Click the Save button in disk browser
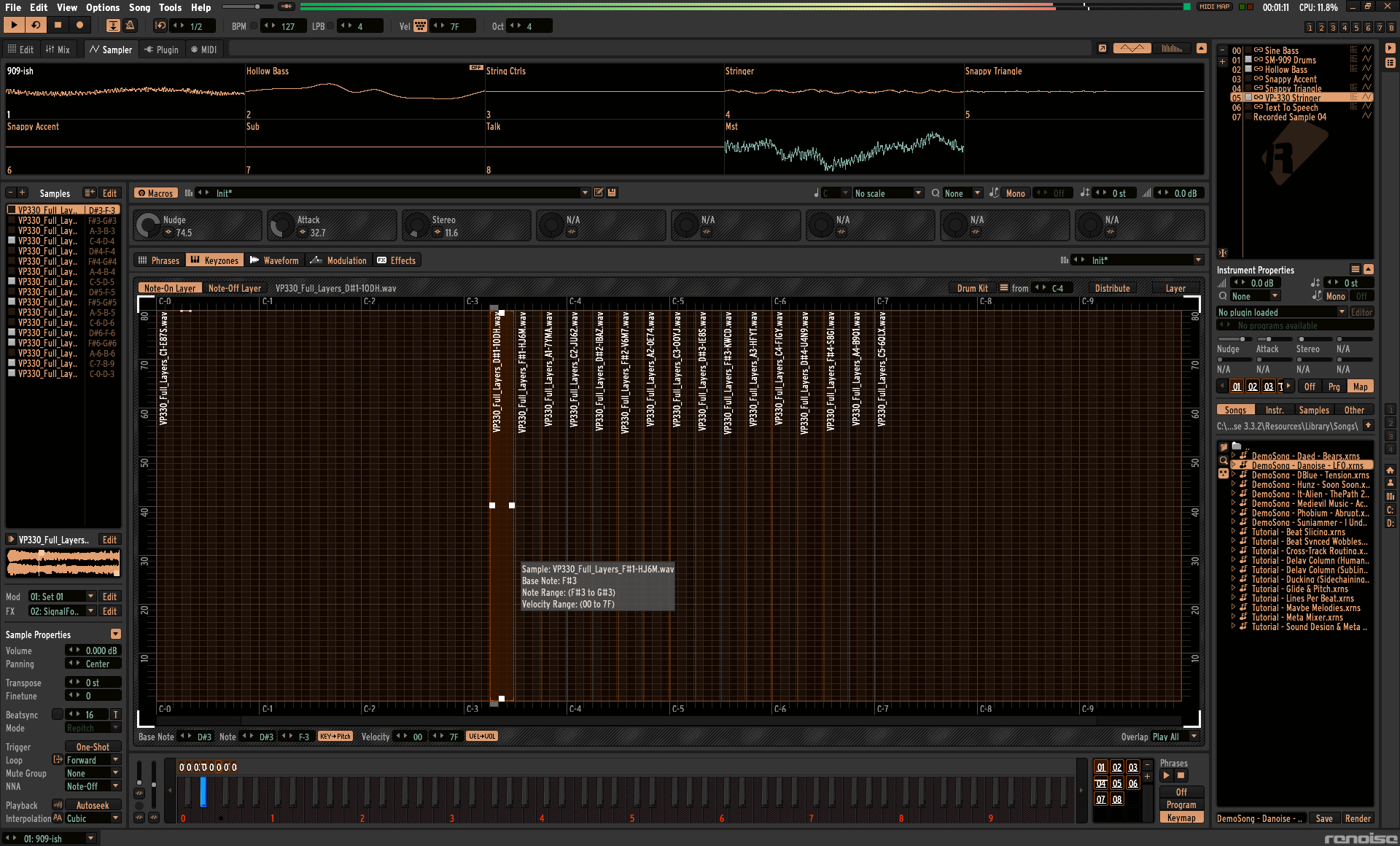The image size is (1400, 846). pos(1324,818)
